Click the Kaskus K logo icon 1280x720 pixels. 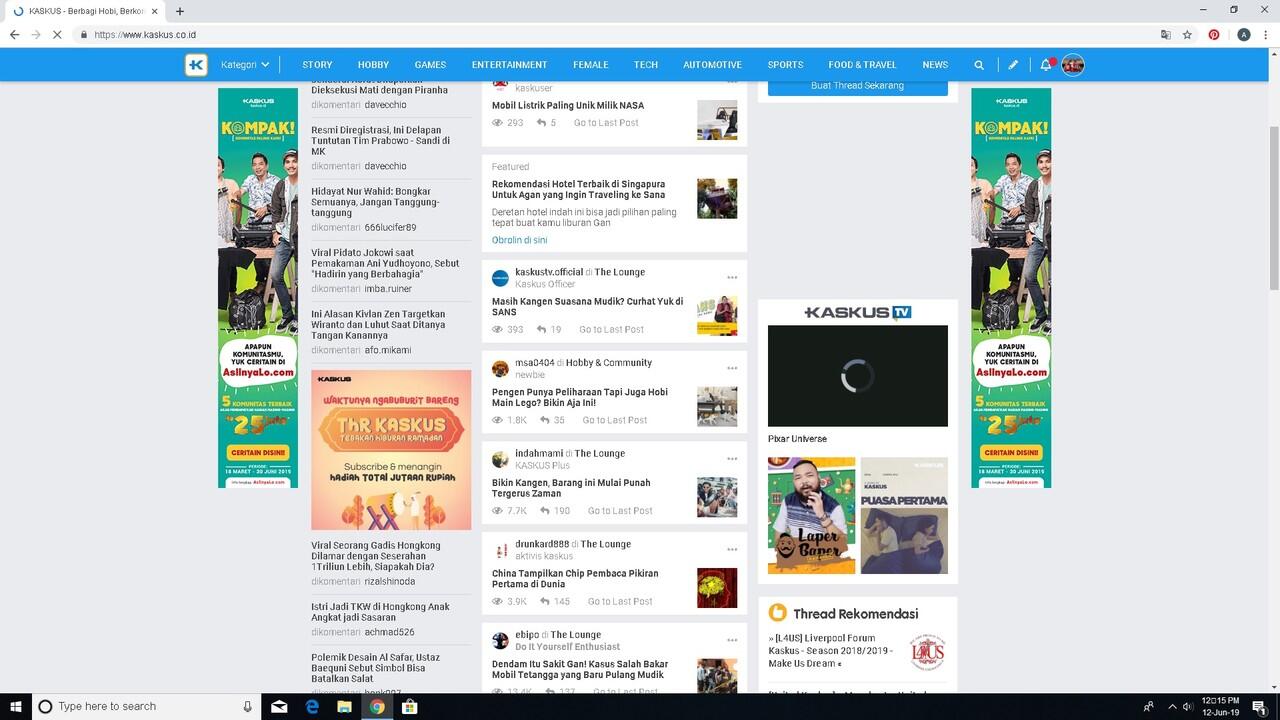[196, 65]
